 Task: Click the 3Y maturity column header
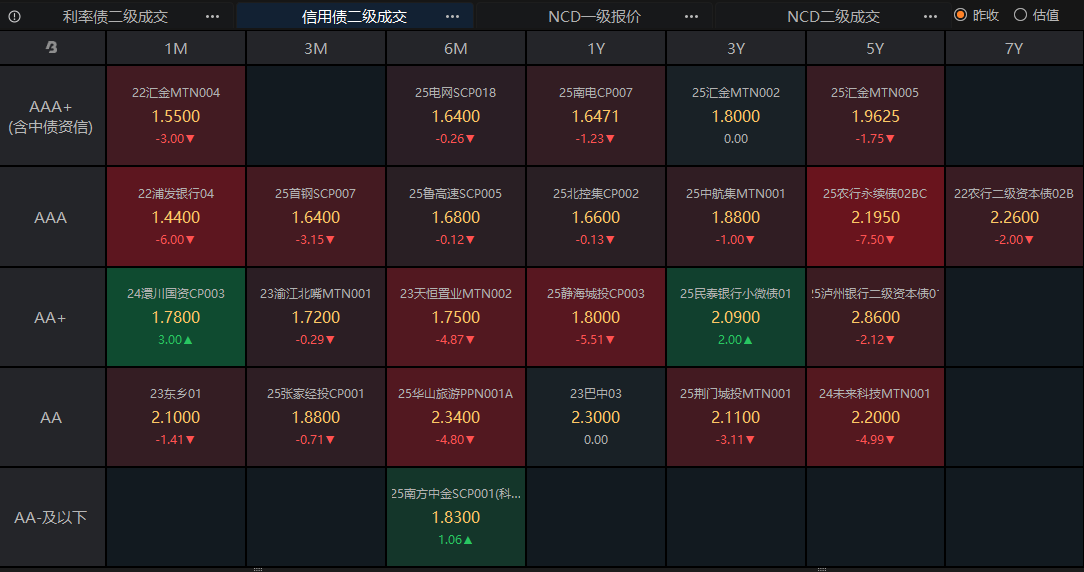[736, 48]
